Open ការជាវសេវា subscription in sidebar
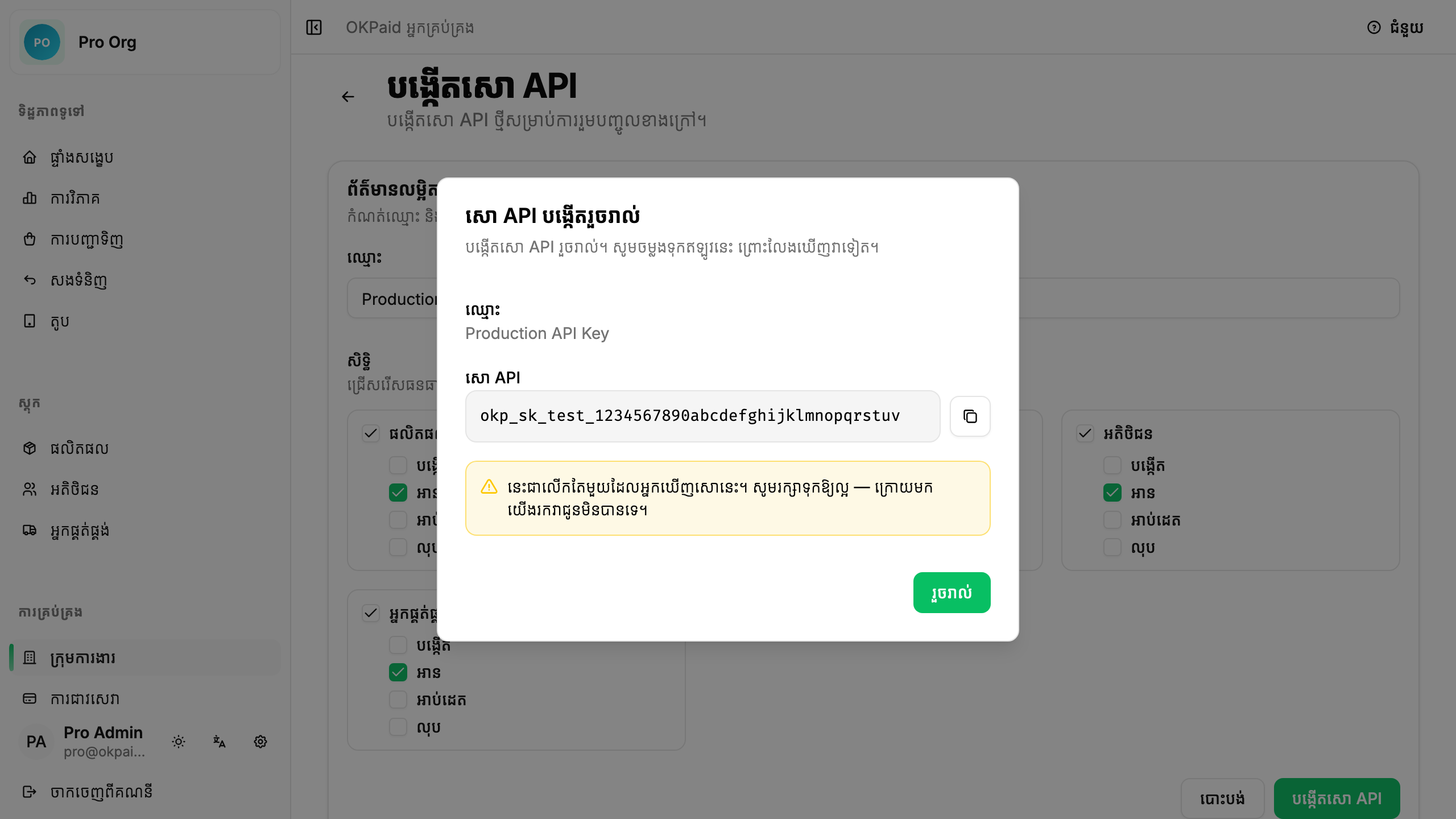 (x=145, y=698)
